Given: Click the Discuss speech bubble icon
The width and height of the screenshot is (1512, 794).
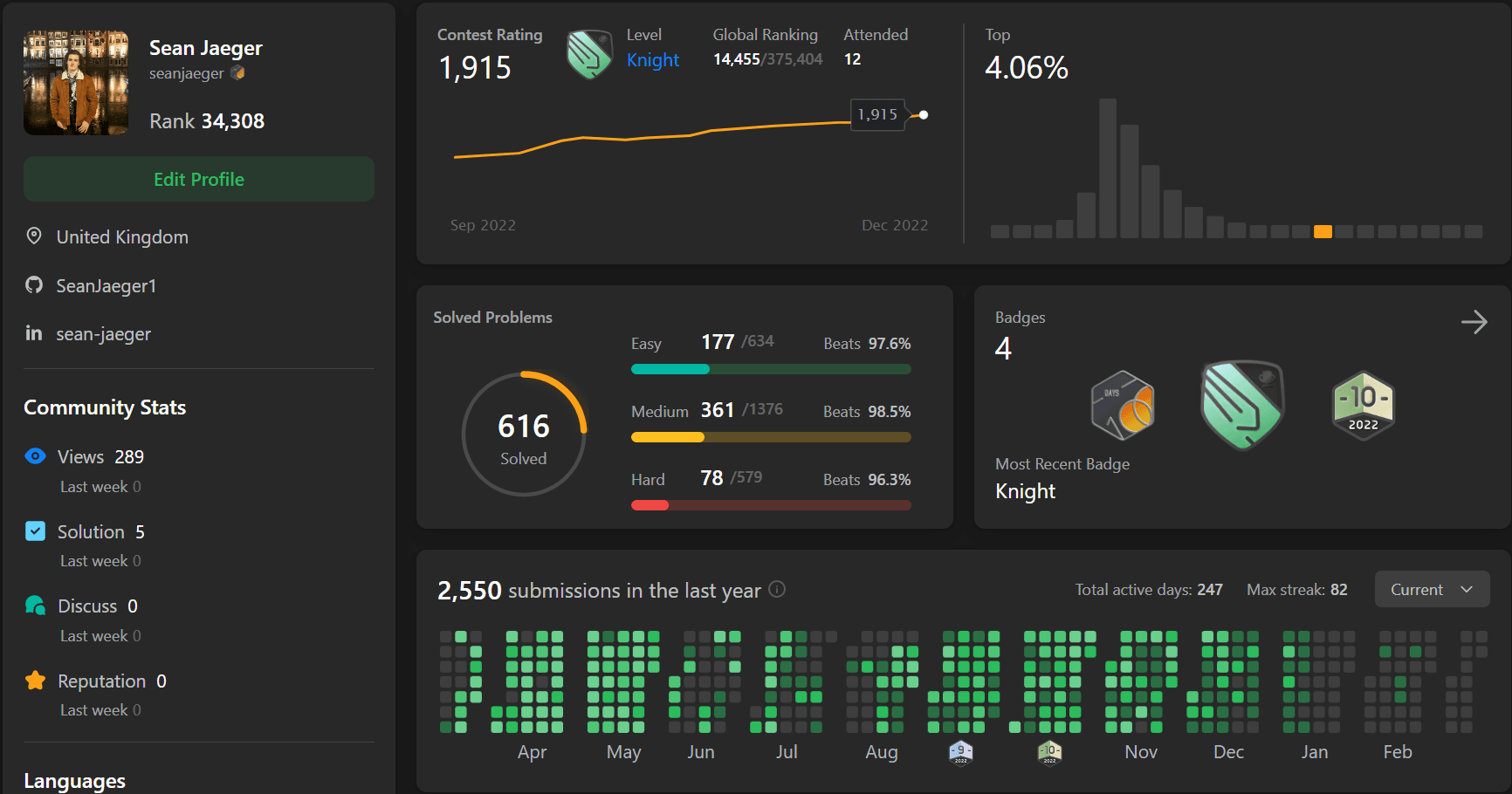Looking at the screenshot, I should (34, 605).
